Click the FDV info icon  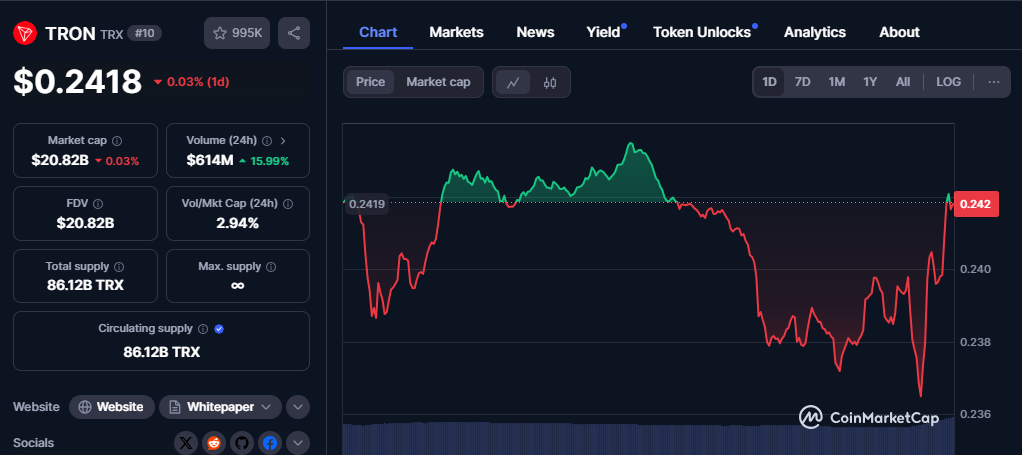98,203
